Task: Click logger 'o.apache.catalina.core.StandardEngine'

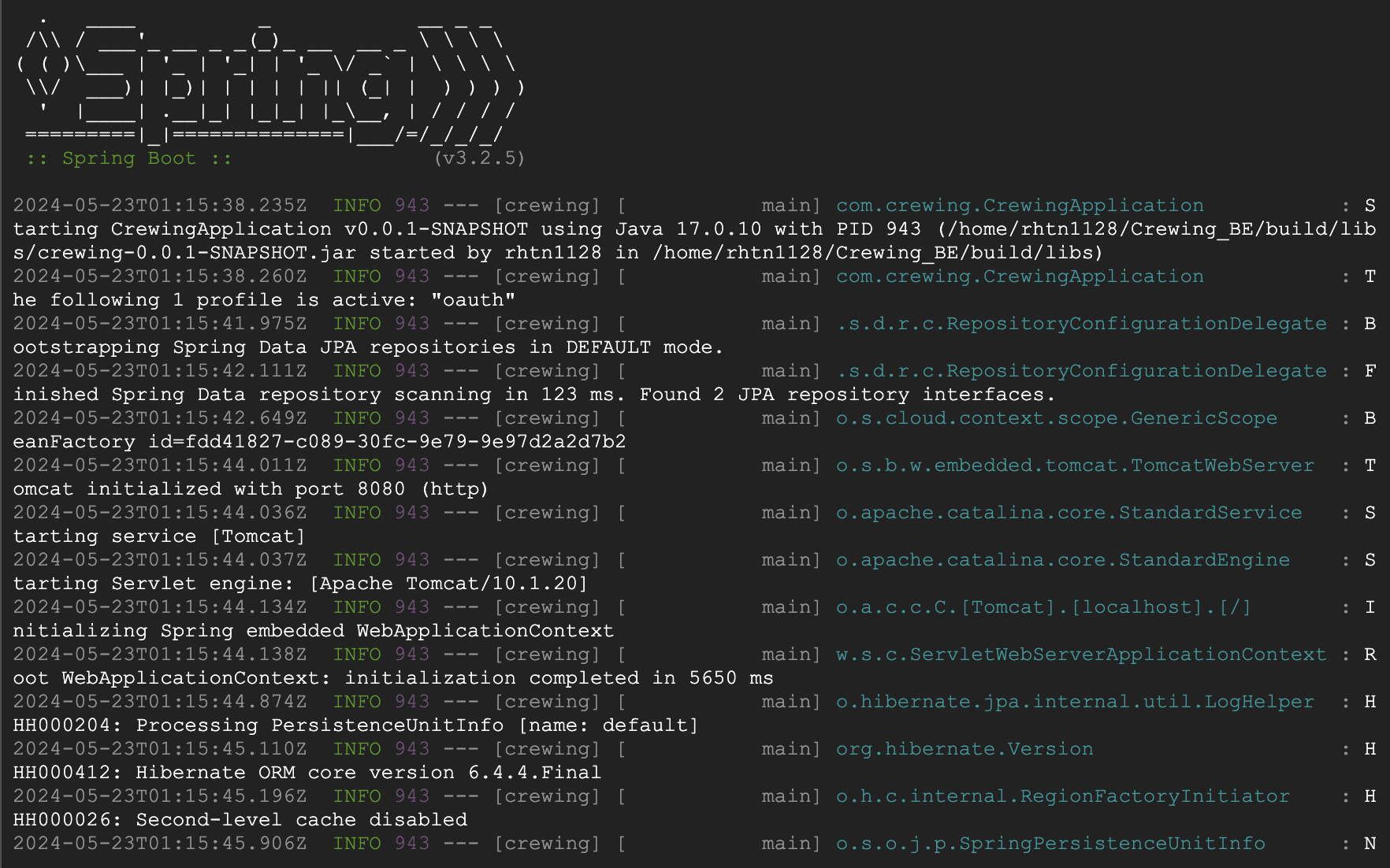Action: [x=1063, y=560]
